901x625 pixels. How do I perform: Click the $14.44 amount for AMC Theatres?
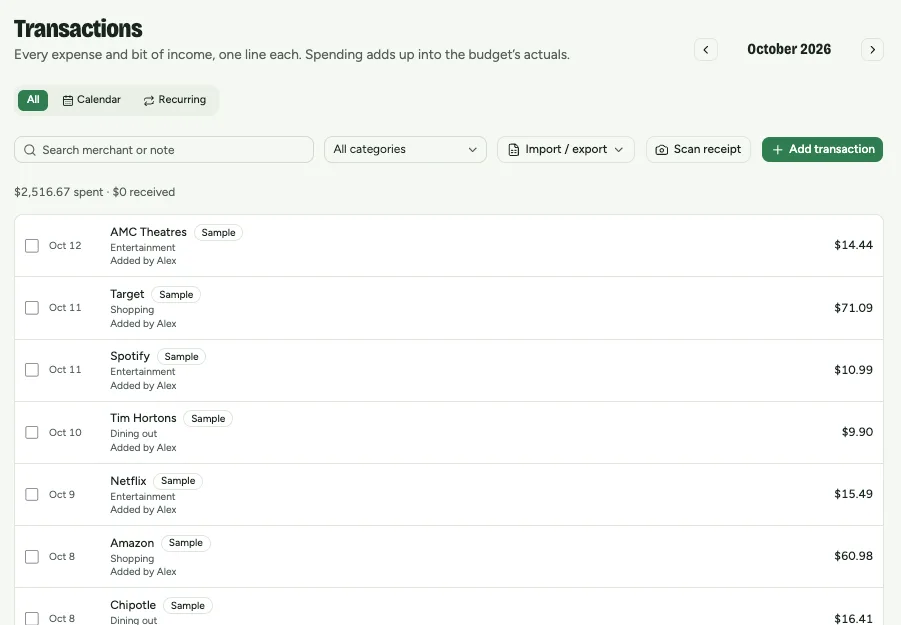853,245
